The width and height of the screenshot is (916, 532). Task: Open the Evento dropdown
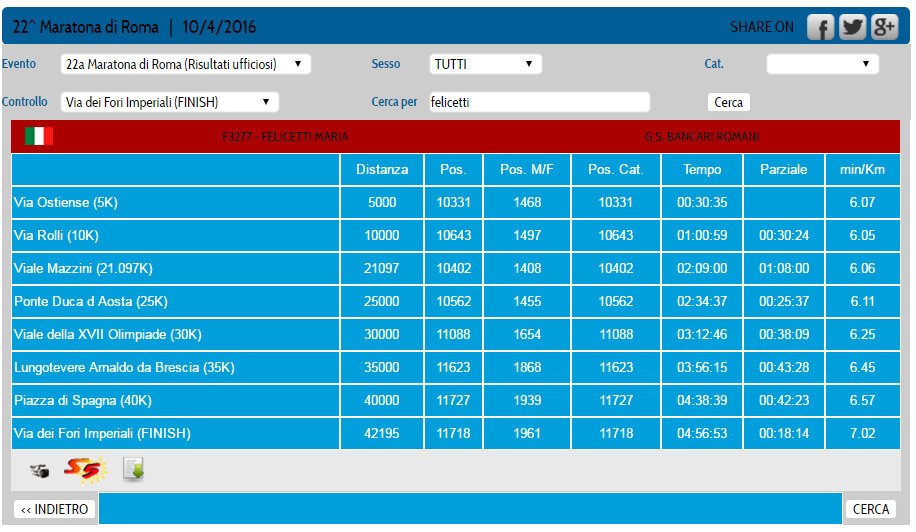click(x=185, y=64)
